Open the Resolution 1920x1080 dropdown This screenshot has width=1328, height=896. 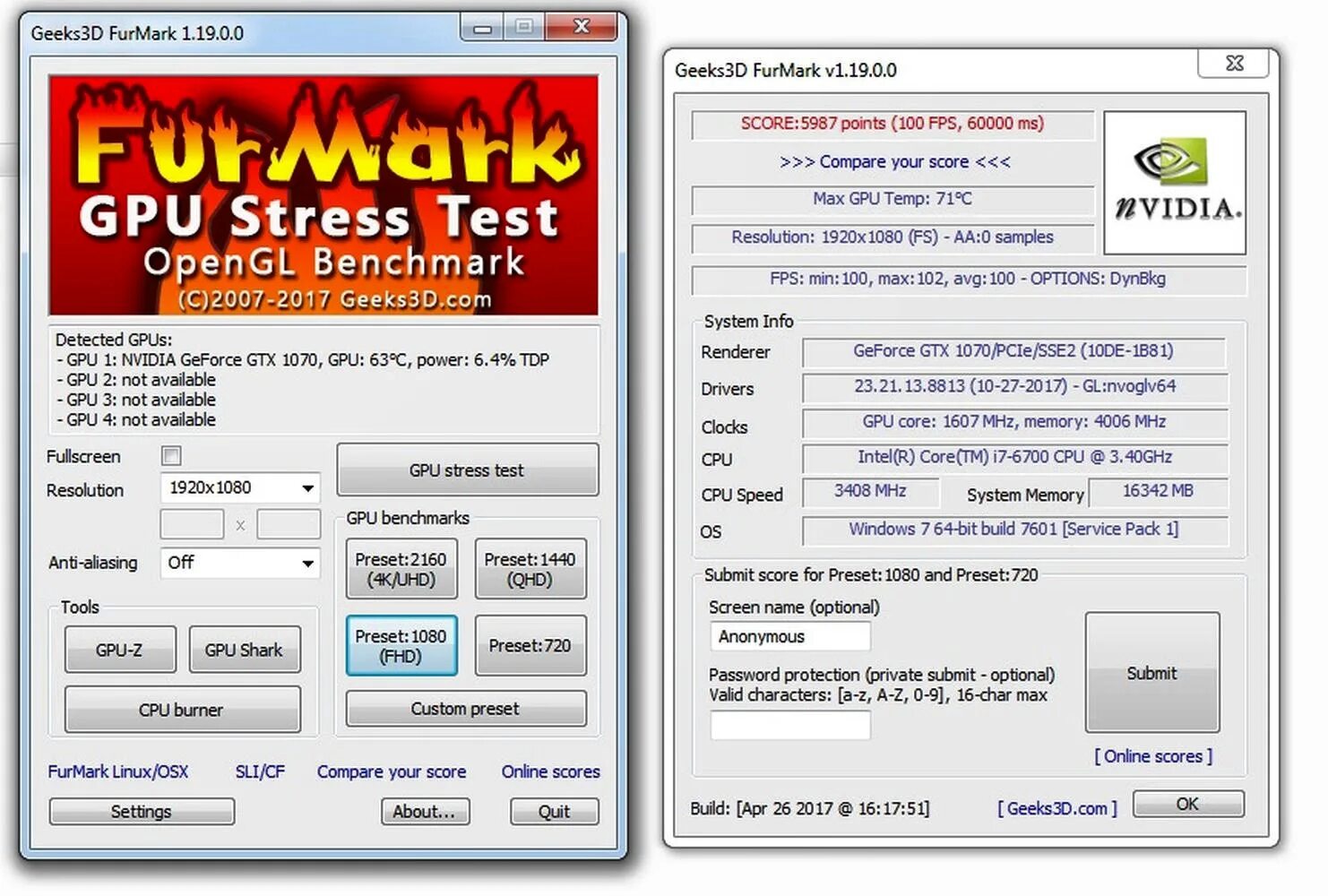pos(240,488)
